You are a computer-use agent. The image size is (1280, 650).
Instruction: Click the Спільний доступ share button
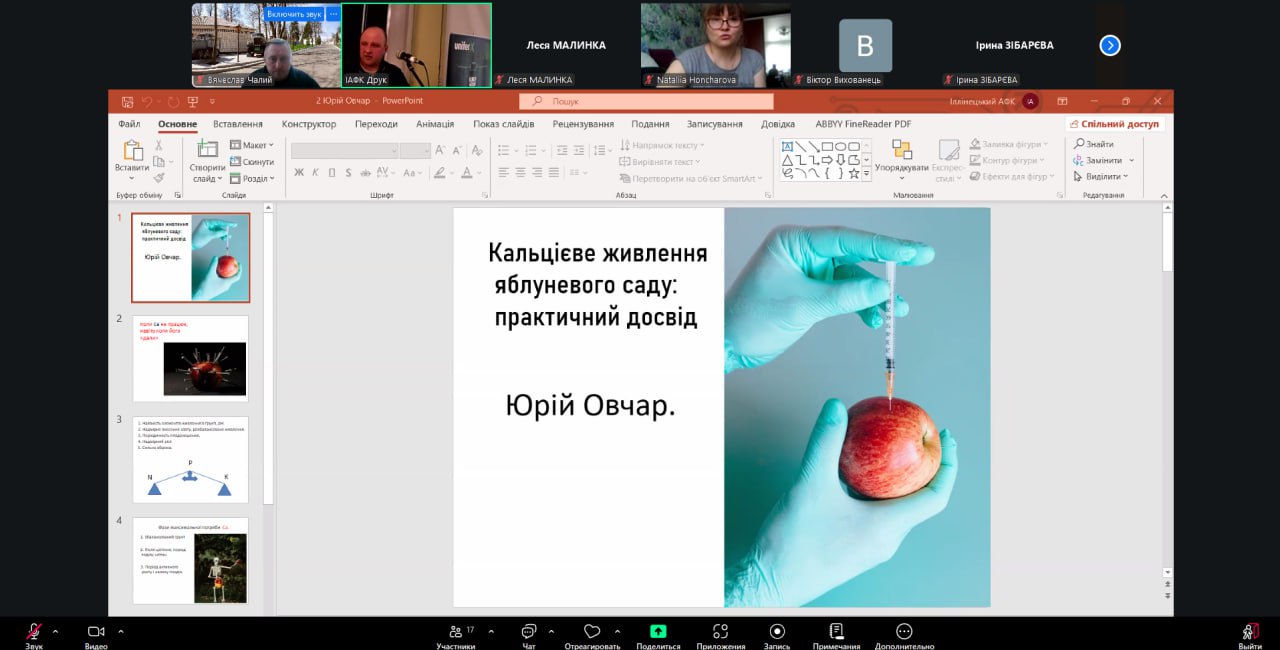pyautogui.click(x=1114, y=124)
